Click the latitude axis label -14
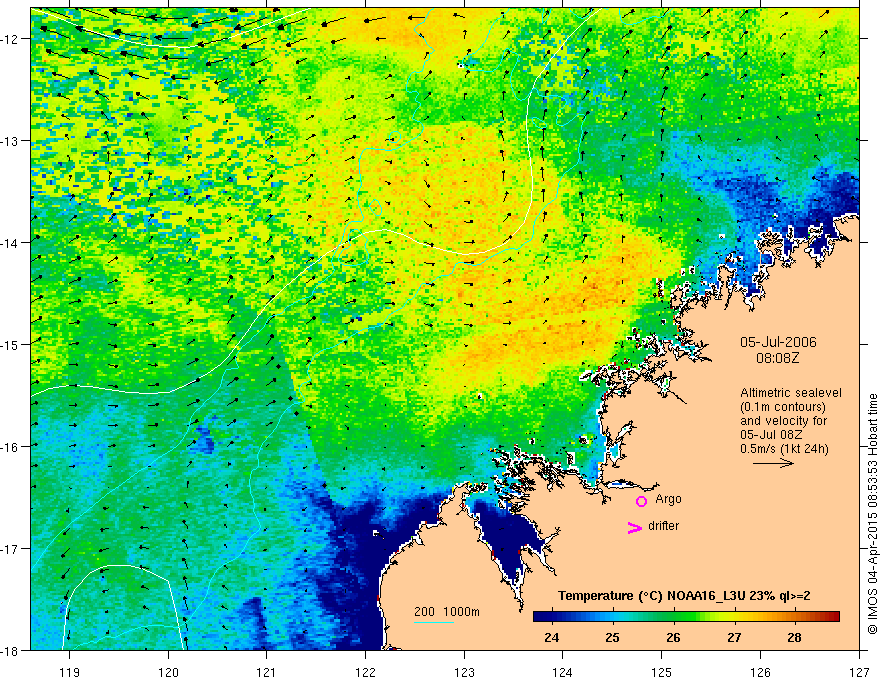The height and width of the screenshot is (680, 880). pyautogui.click(x=10, y=243)
